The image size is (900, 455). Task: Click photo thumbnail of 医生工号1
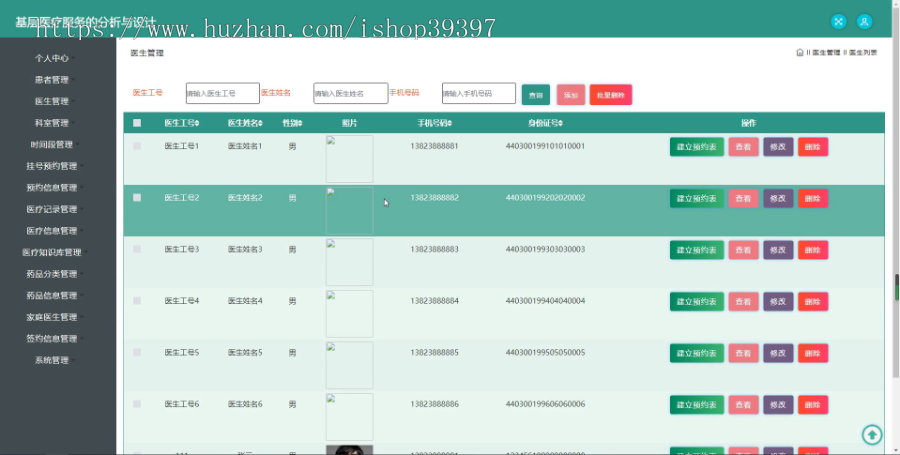[x=350, y=159]
